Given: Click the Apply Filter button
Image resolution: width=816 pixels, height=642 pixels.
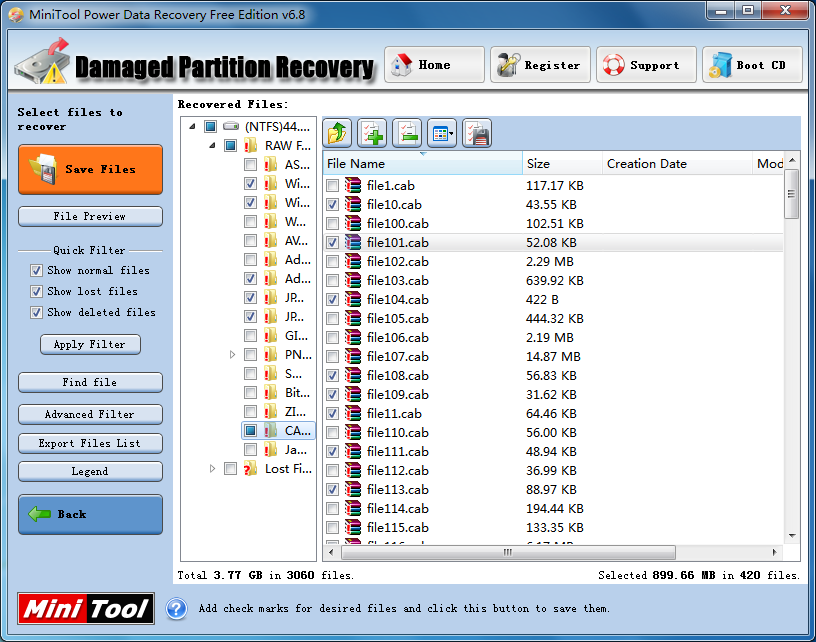Looking at the screenshot, I should 91,344.
